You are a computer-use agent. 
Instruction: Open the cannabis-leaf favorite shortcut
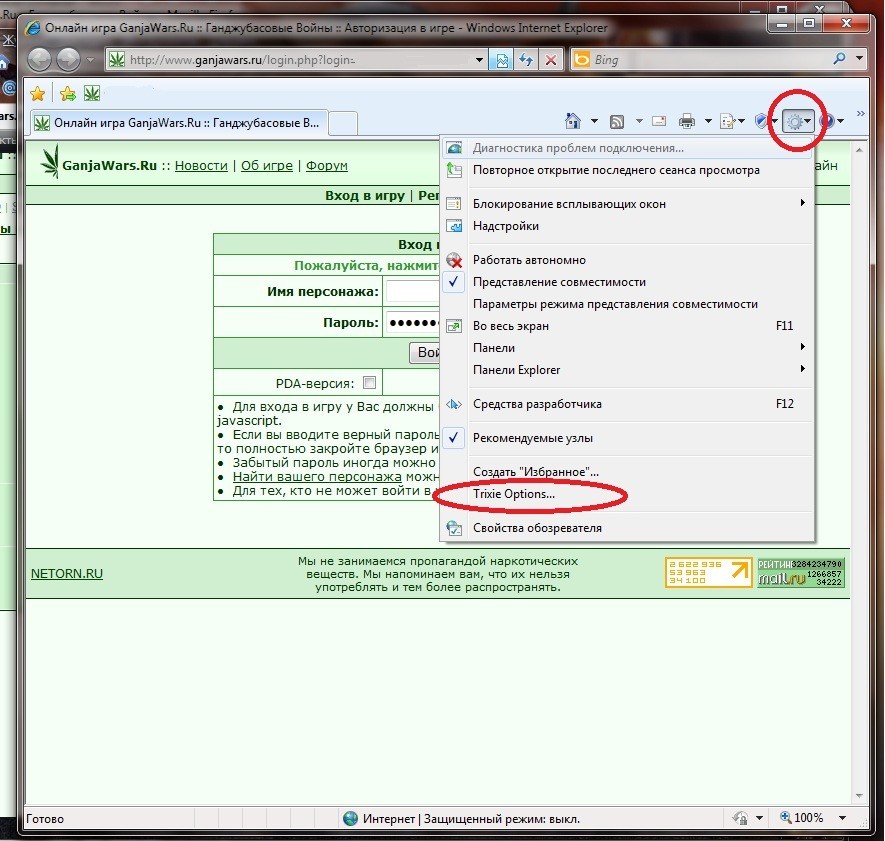click(x=92, y=93)
